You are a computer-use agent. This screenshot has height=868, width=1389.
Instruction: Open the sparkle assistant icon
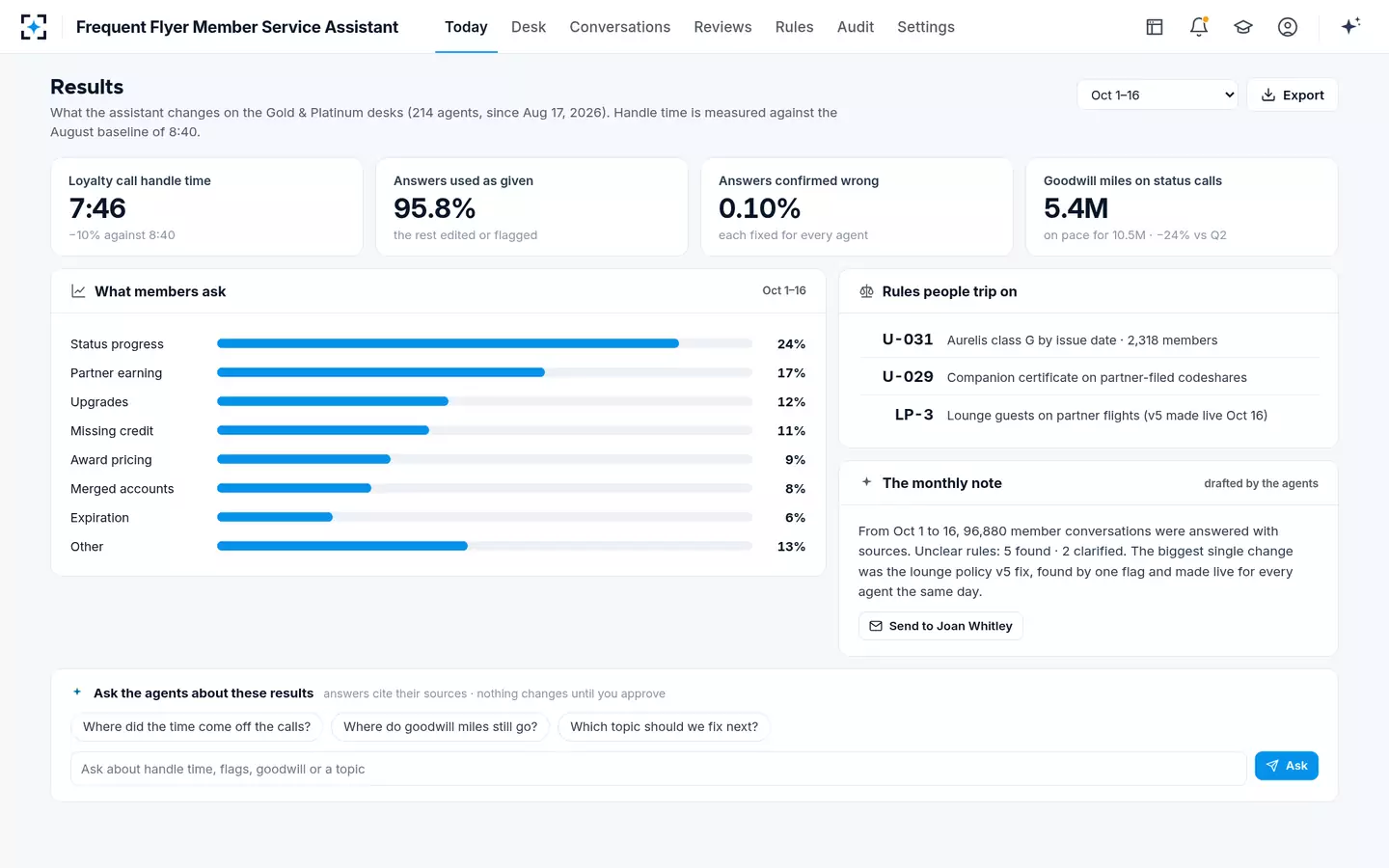1350,26
